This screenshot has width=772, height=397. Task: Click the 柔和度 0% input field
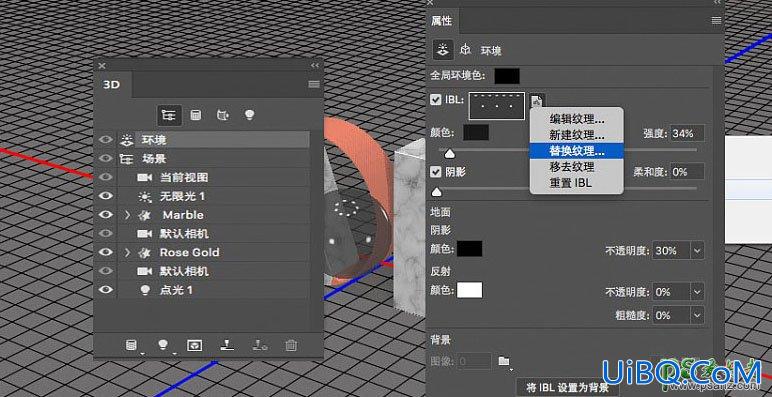[686, 171]
